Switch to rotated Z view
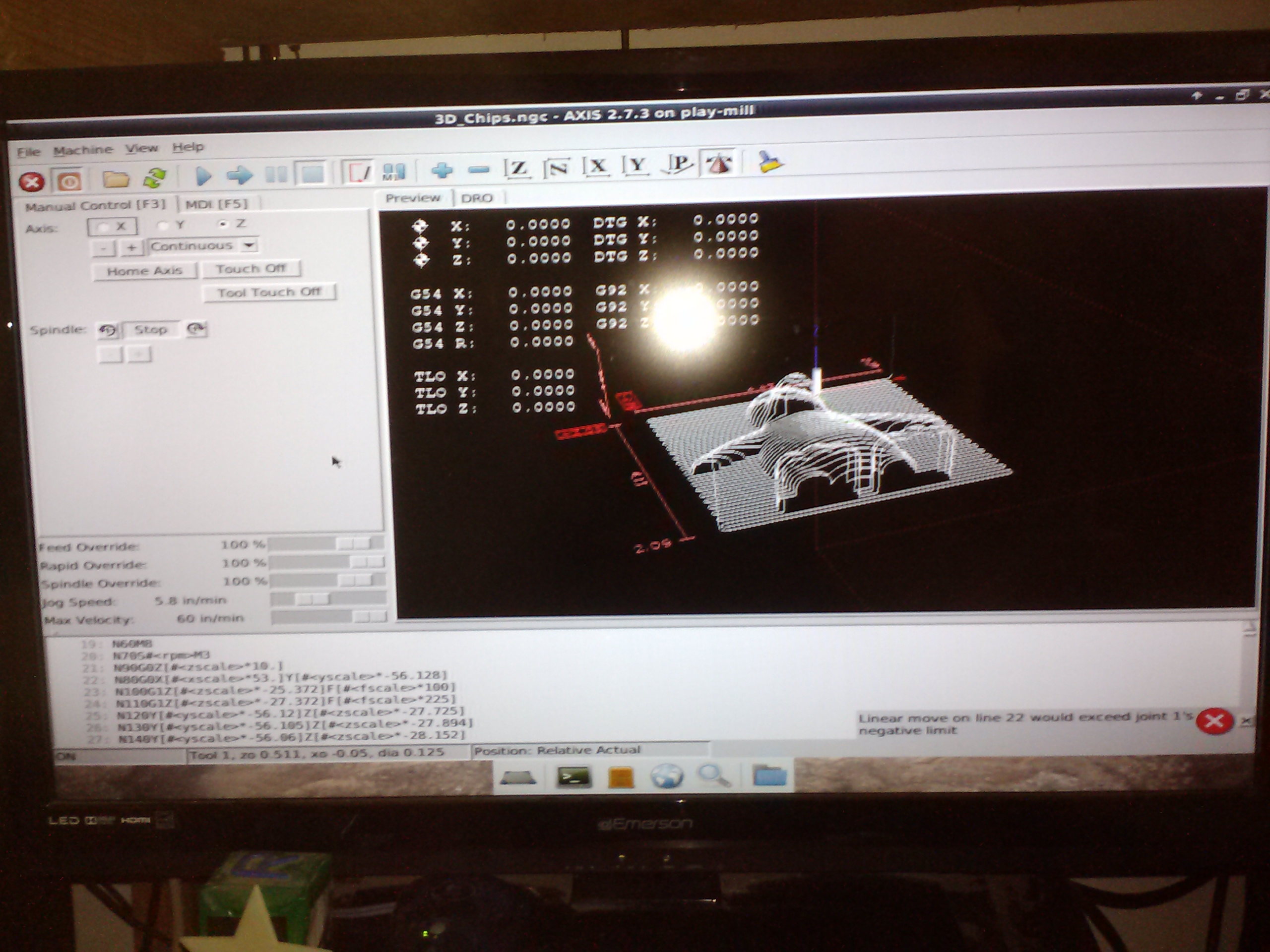 [x=558, y=167]
